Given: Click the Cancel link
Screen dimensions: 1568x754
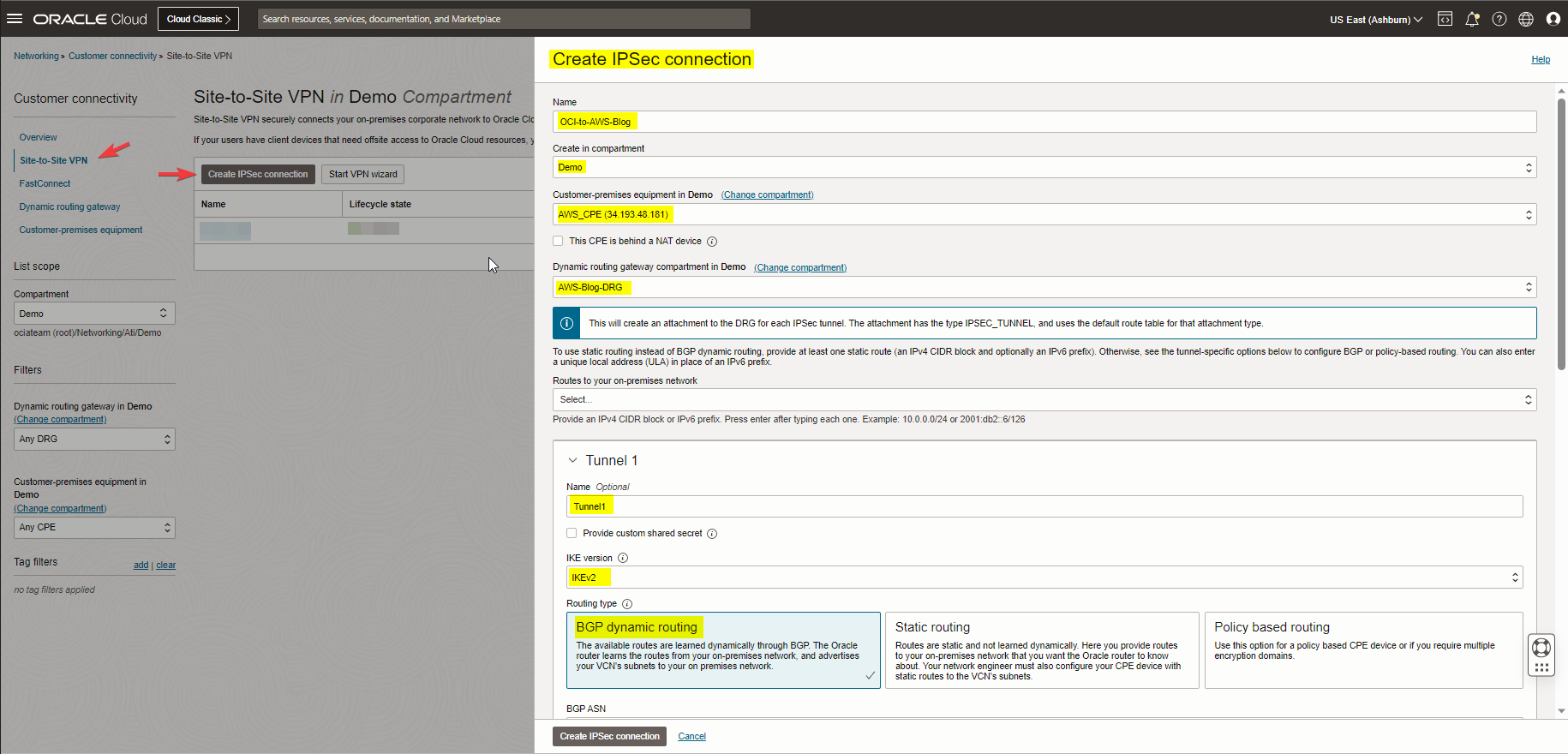Looking at the screenshot, I should [691, 736].
